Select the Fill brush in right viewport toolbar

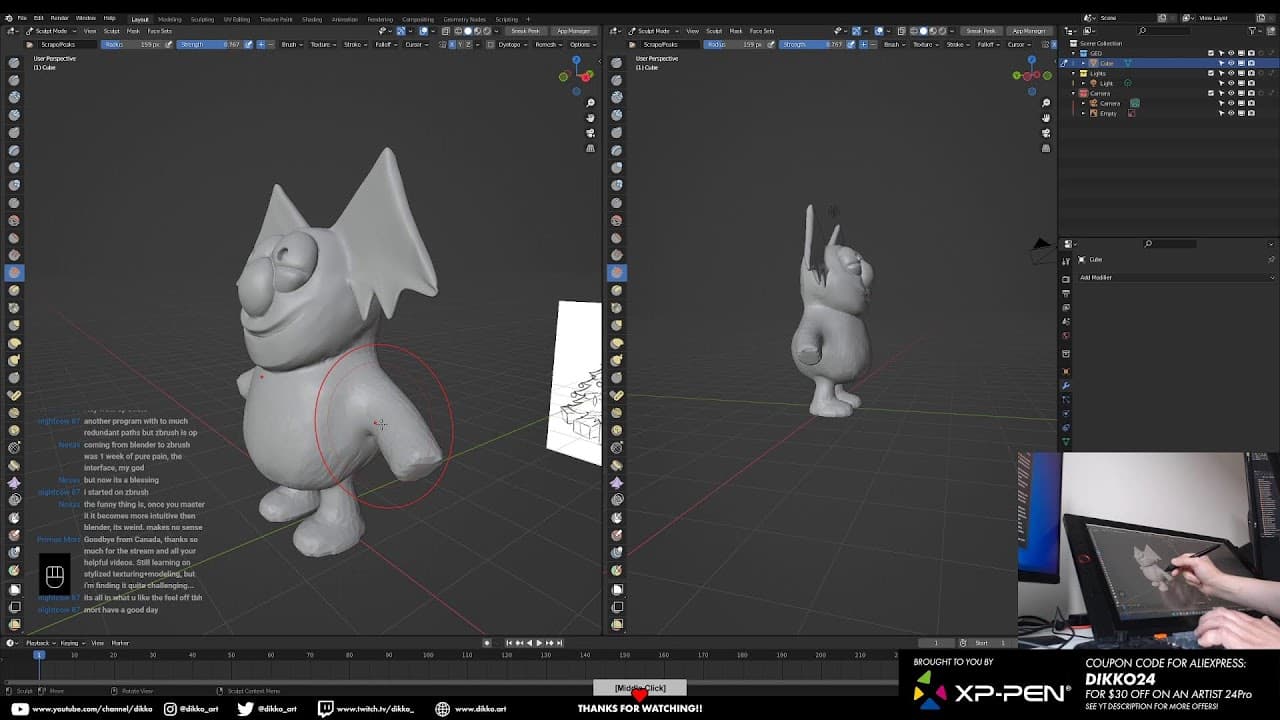coord(617,255)
